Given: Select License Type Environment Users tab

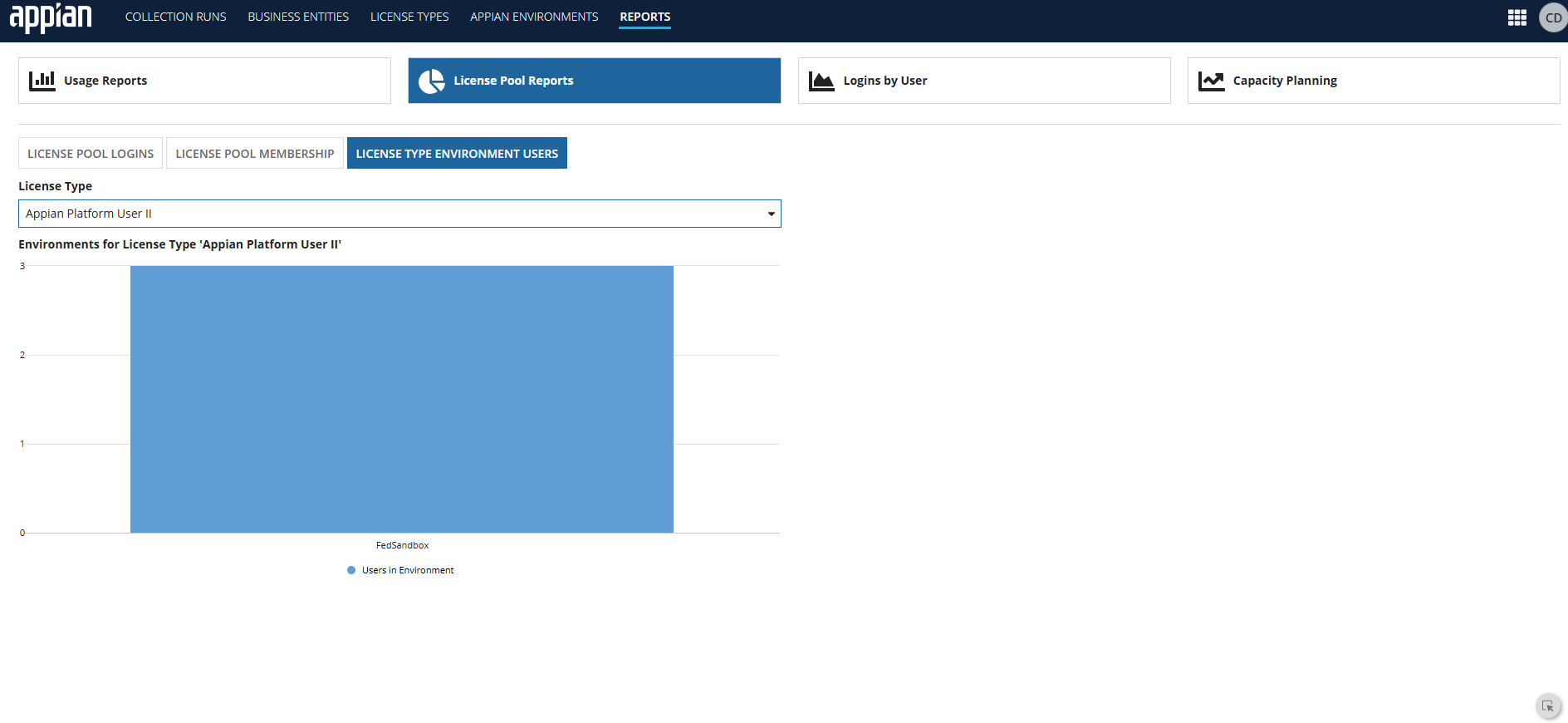Looking at the screenshot, I should [457, 154].
